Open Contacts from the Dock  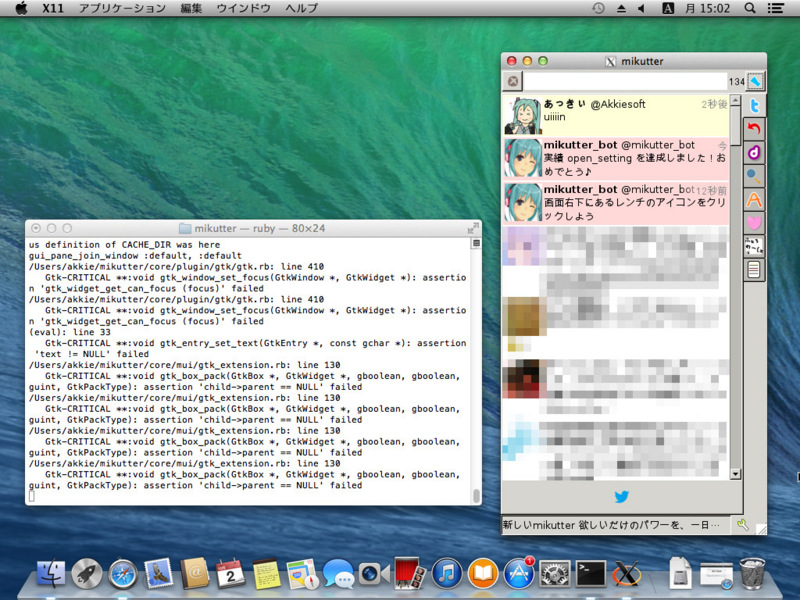194,573
